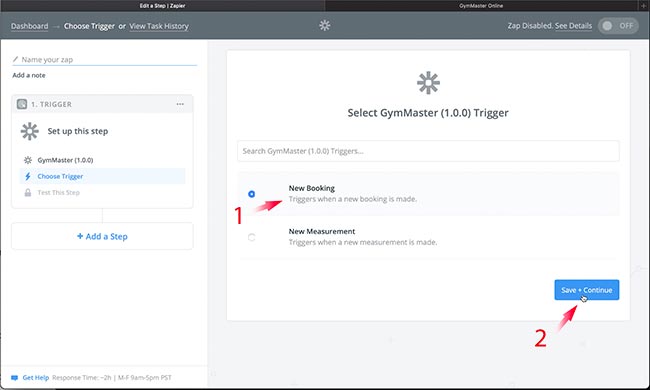Open the three-dot menu on the Trigger card

tap(180, 104)
